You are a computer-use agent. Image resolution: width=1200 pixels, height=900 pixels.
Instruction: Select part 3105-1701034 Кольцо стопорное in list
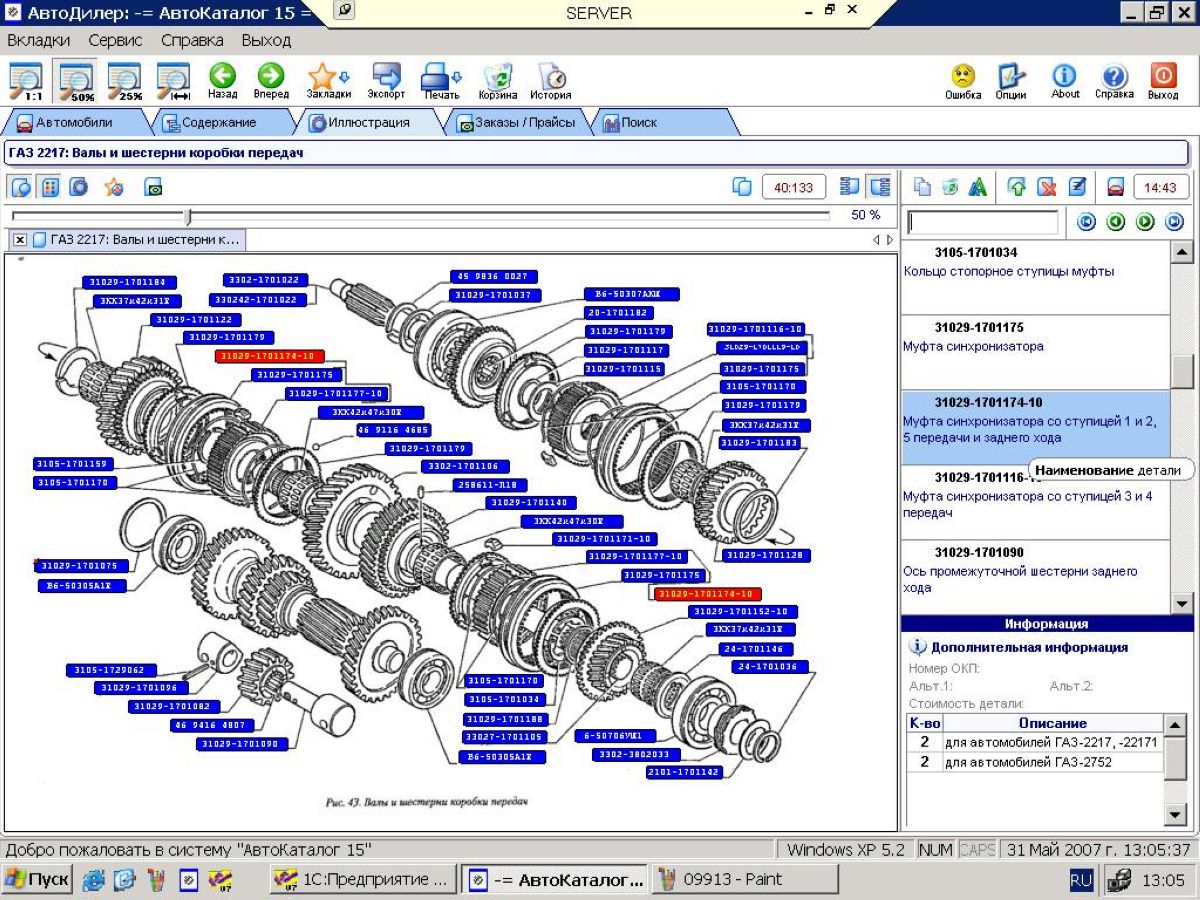point(1036,278)
